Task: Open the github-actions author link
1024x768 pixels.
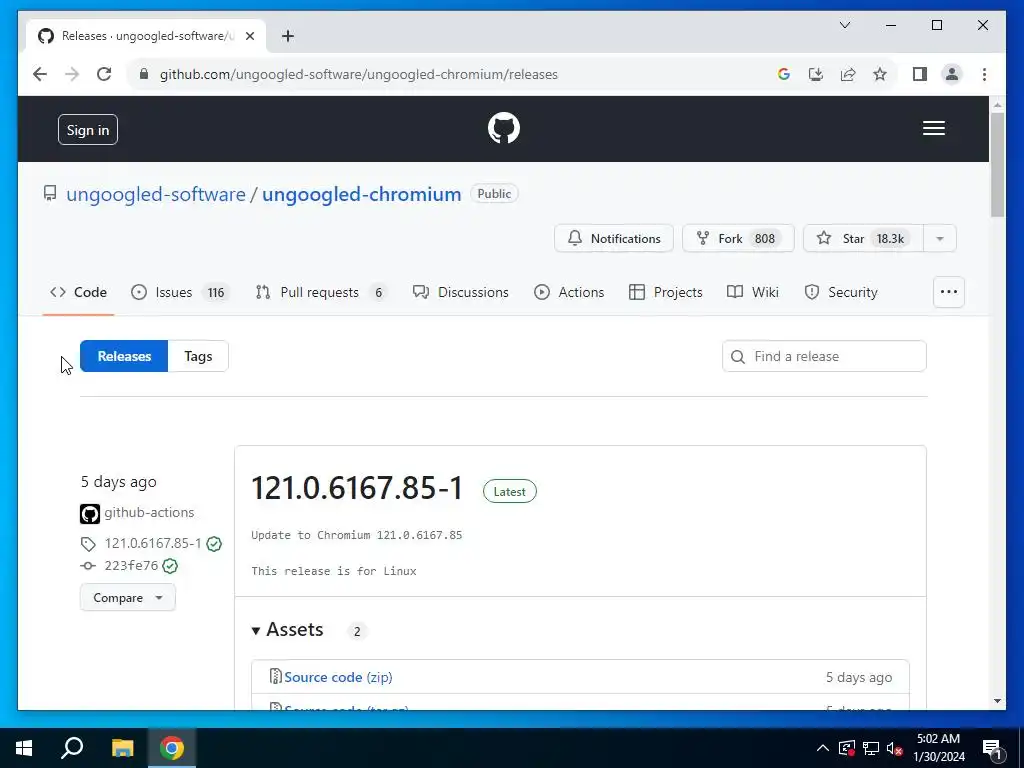Action: click(149, 513)
